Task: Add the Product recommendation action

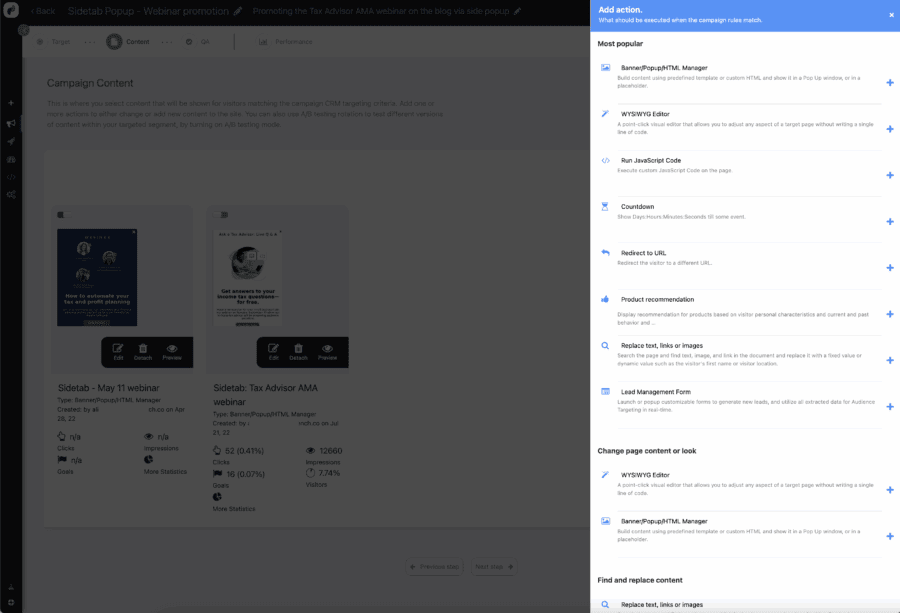Action: pos(889,314)
